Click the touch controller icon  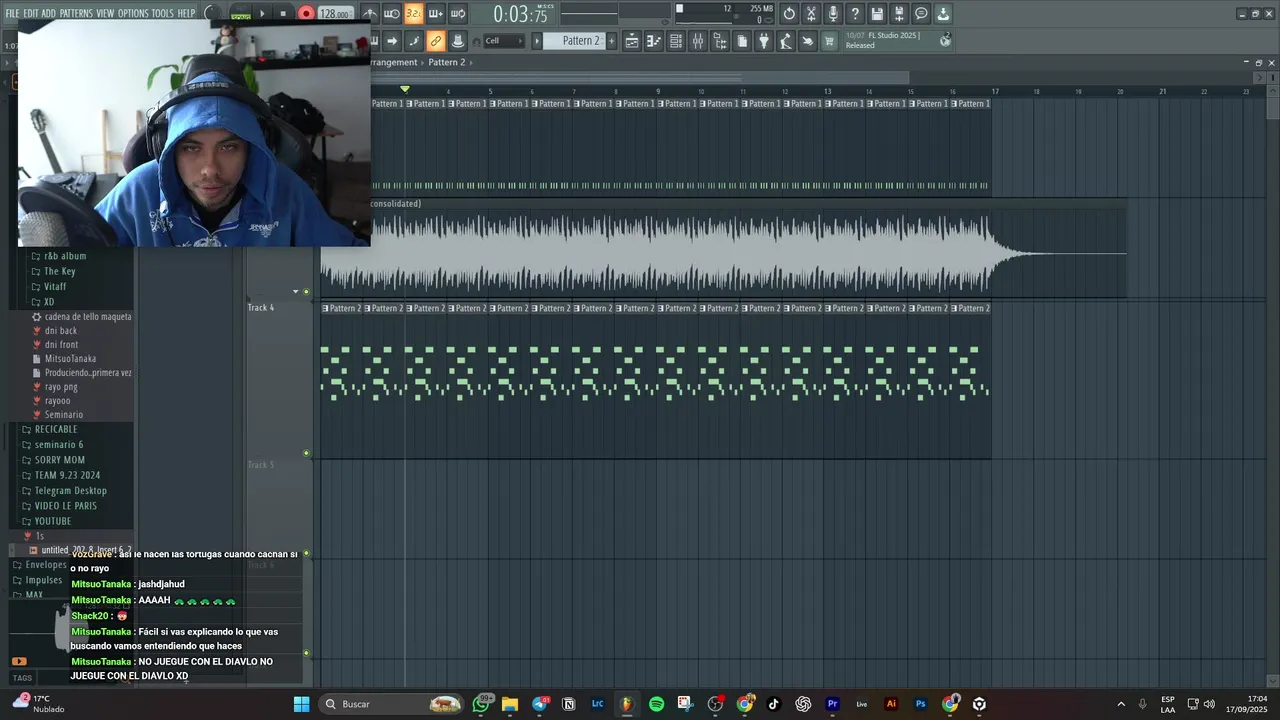pos(808,41)
